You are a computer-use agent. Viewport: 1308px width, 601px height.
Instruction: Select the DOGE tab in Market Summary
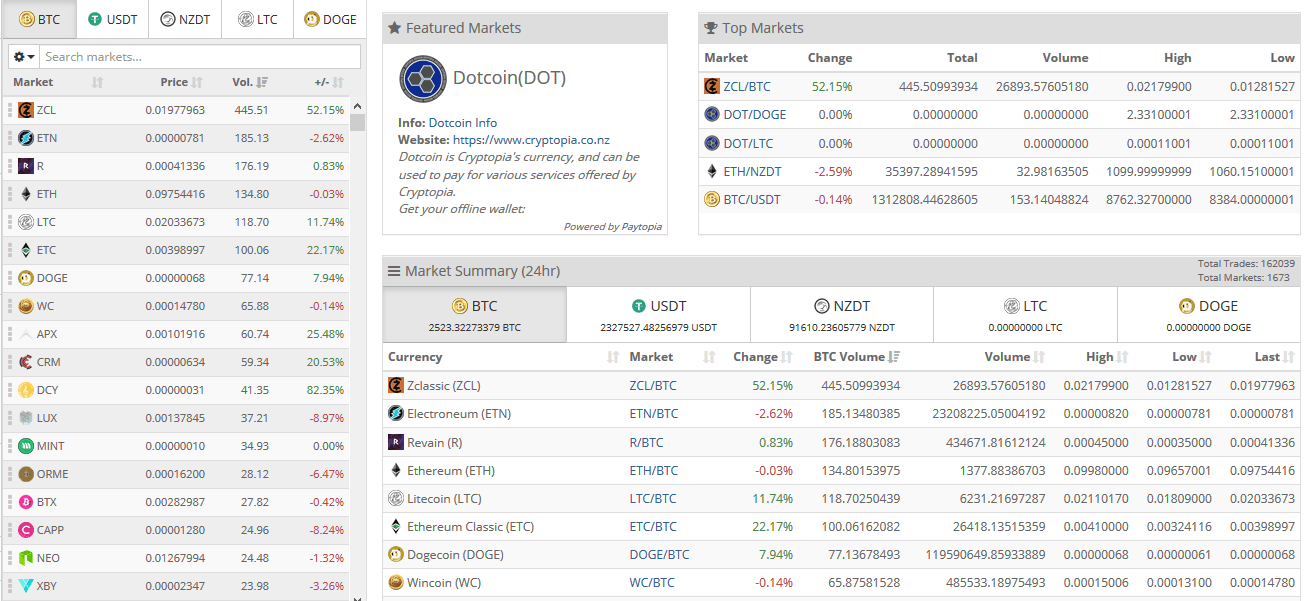pos(1208,315)
